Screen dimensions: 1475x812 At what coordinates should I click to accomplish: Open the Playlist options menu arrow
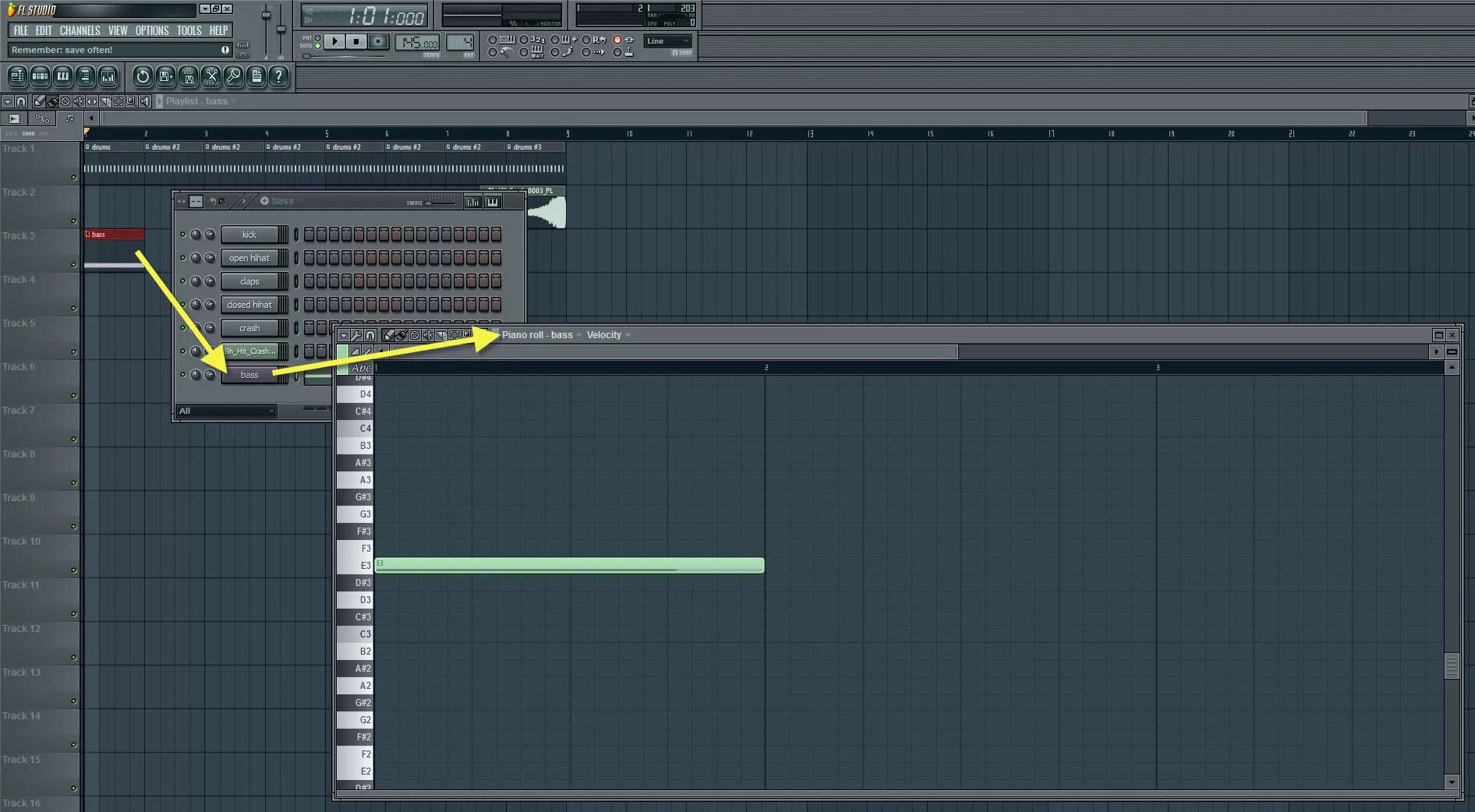point(7,101)
